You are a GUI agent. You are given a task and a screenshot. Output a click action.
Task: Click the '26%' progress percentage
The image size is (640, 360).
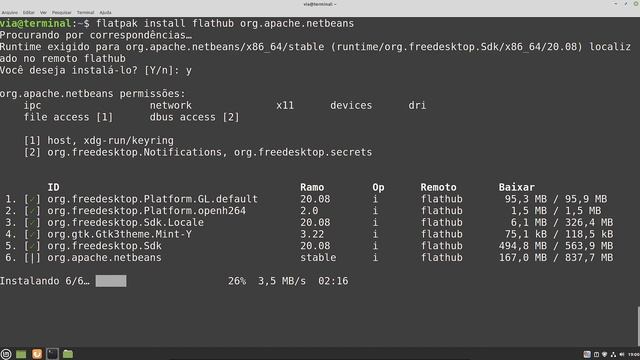[237, 281]
